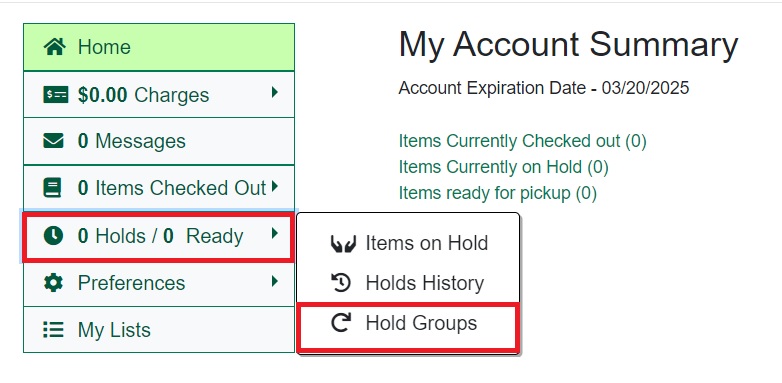782x383 pixels.
Task: Click the list icon beside My Lists
Action: click(53, 330)
